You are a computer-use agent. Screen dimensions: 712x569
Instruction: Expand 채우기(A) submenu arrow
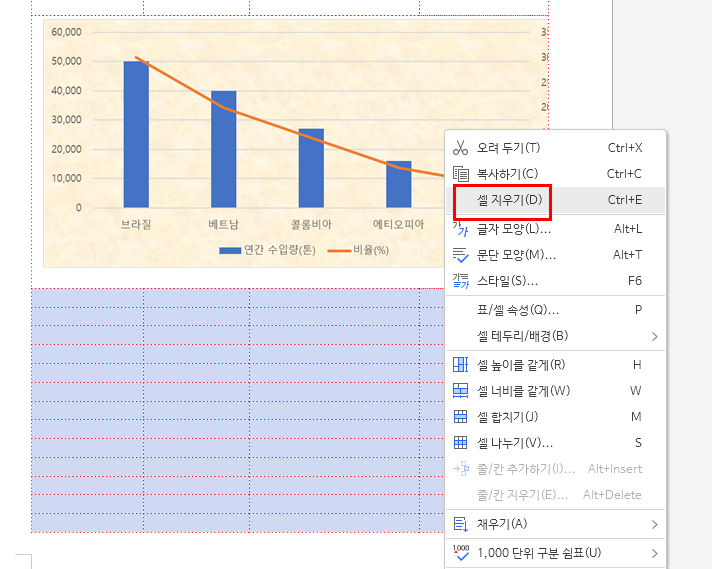(654, 524)
